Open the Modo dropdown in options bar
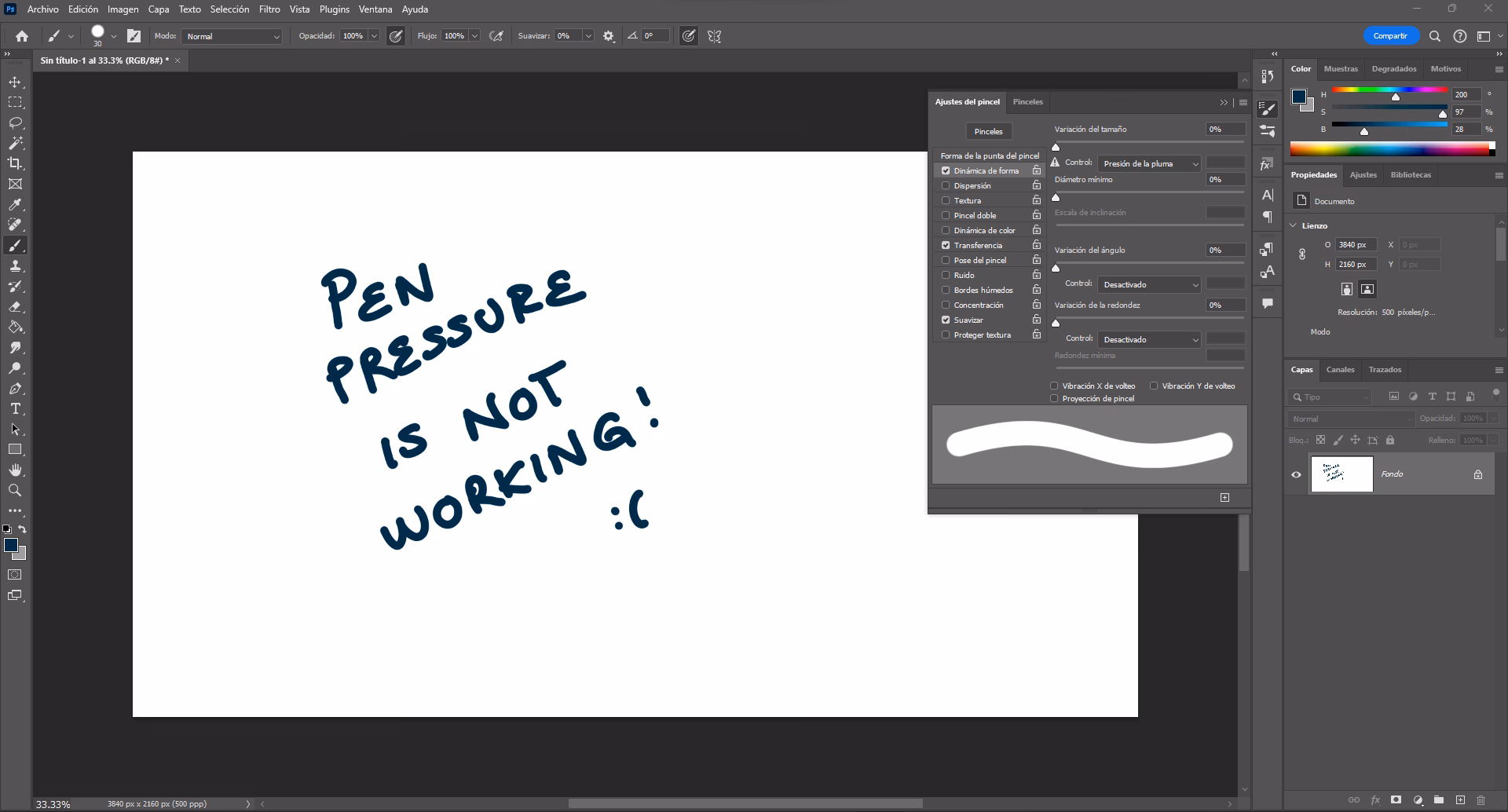 (231, 36)
